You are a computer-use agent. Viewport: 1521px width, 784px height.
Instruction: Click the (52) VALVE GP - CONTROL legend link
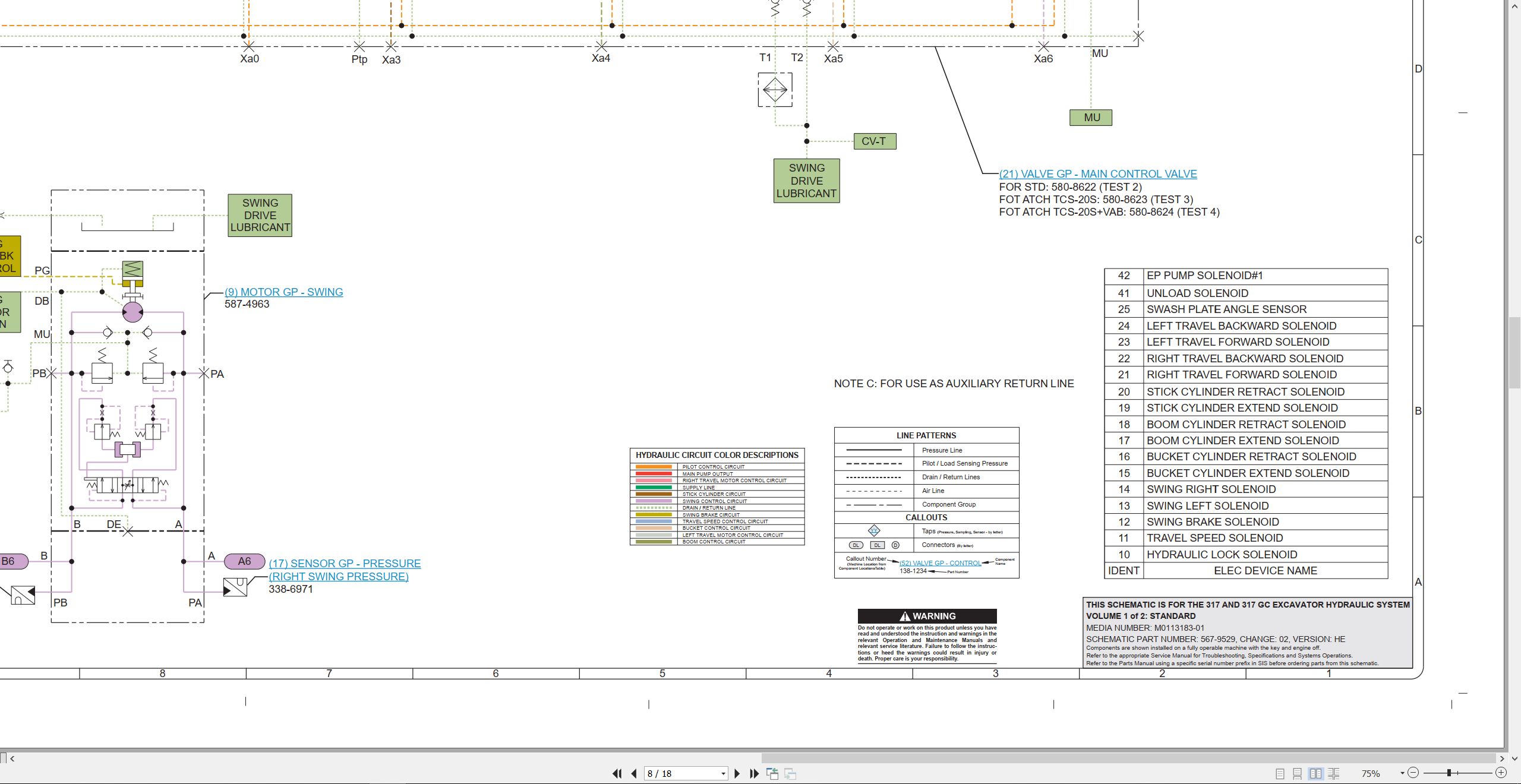click(x=940, y=563)
